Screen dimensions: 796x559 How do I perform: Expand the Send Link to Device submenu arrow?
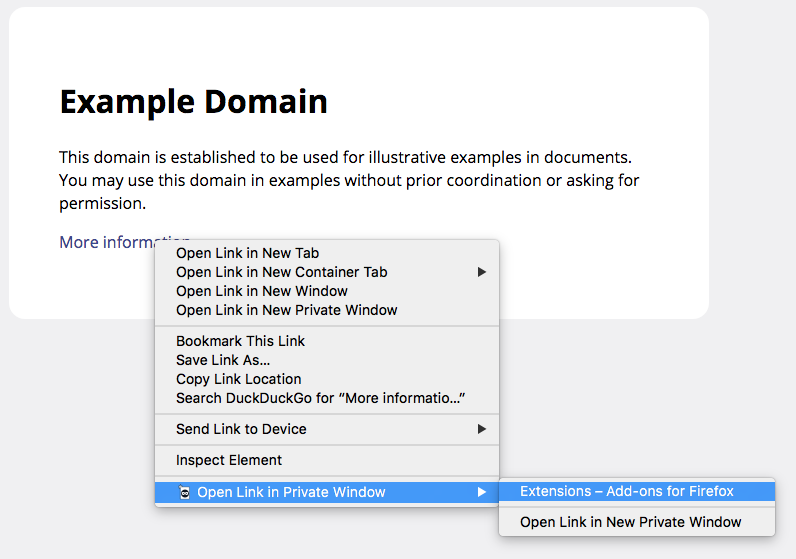point(481,429)
